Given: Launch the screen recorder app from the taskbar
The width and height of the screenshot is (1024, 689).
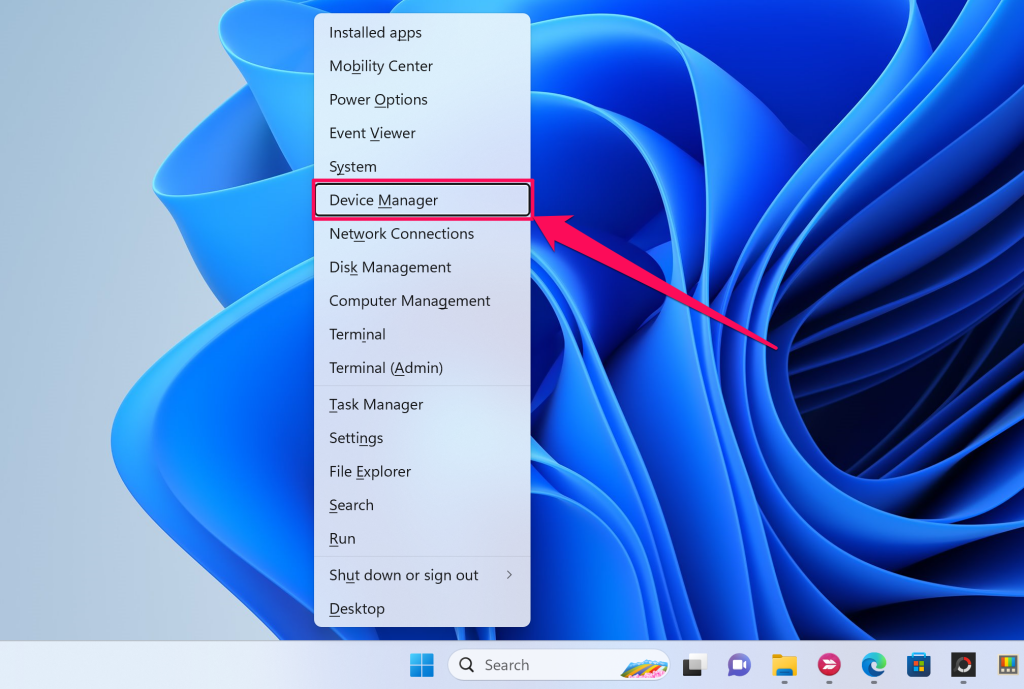Looking at the screenshot, I should pos(962,664).
